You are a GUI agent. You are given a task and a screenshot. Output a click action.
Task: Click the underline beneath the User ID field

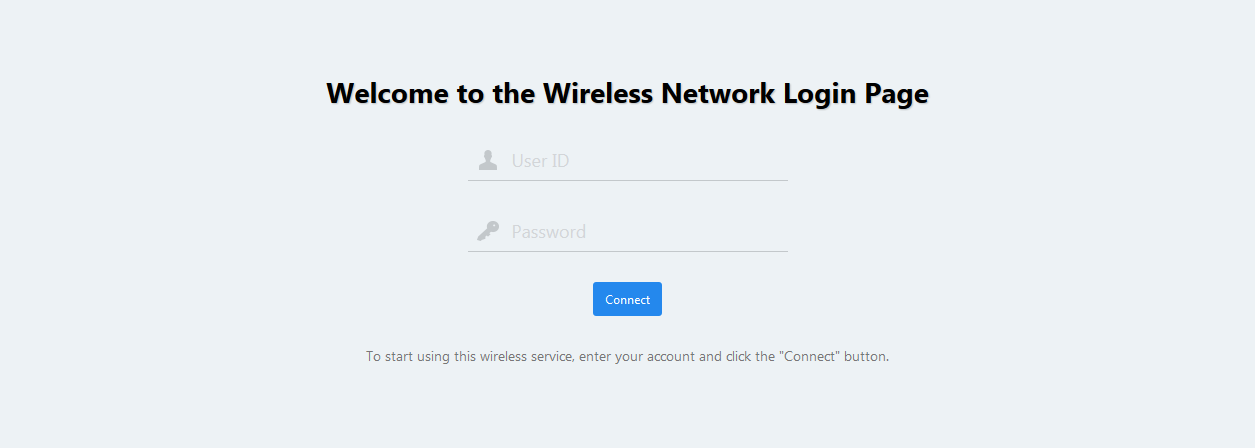[x=627, y=180]
